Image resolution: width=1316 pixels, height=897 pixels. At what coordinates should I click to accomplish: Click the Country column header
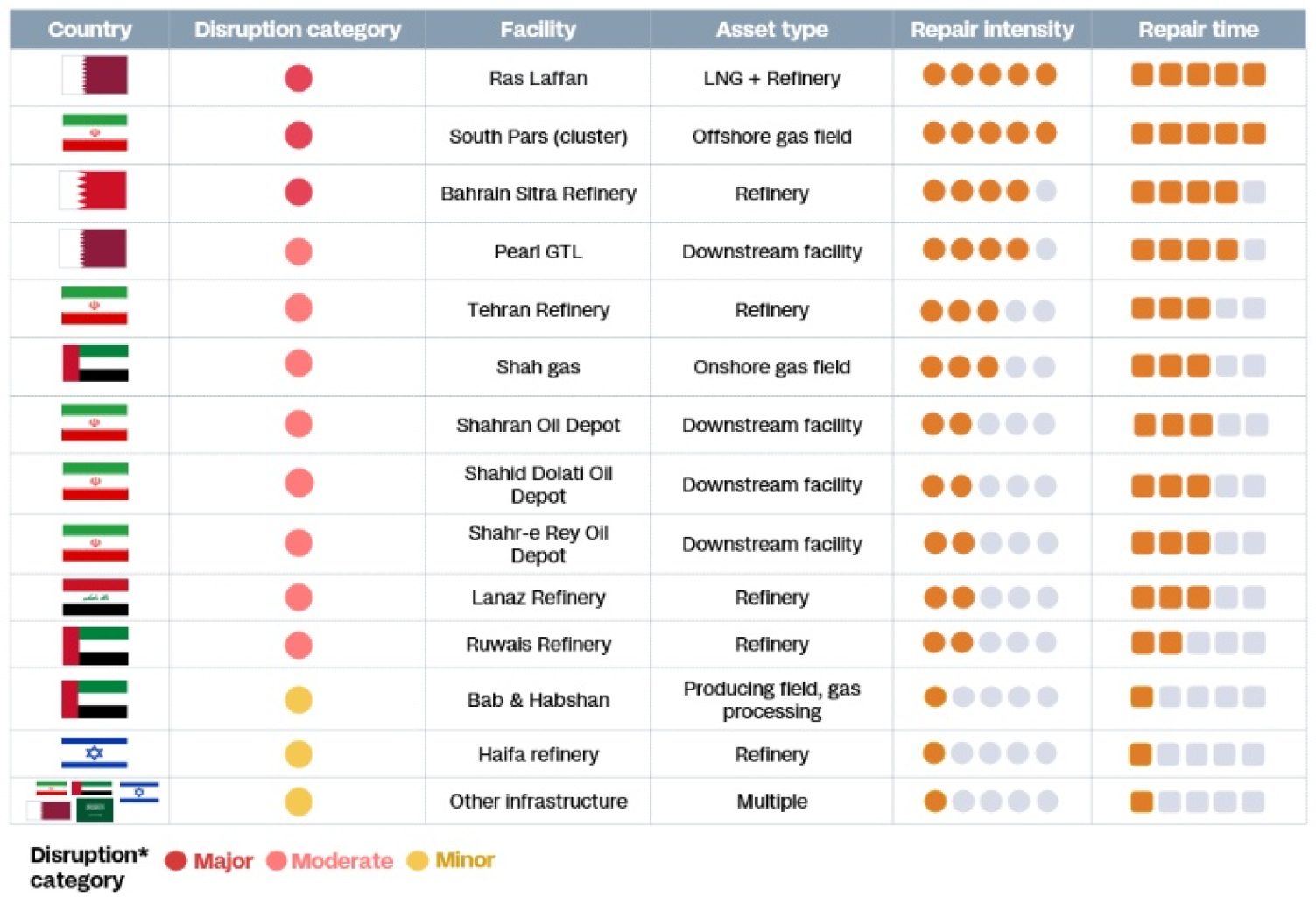pyautogui.click(x=89, y=30)
